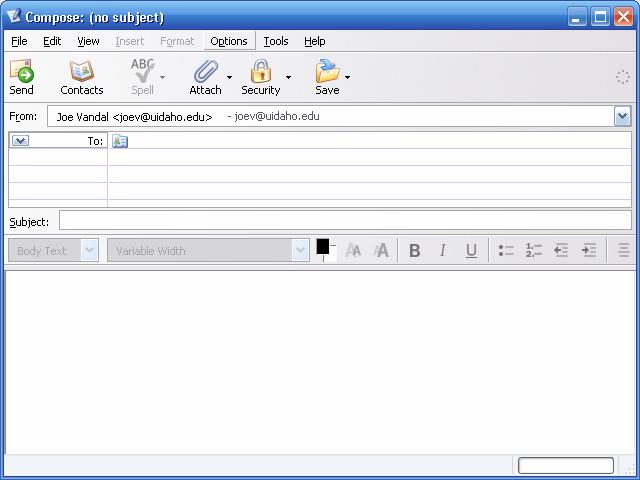Open the File menu
The height and width of the screenshot is (480, 640).
[x=19, y=41]
